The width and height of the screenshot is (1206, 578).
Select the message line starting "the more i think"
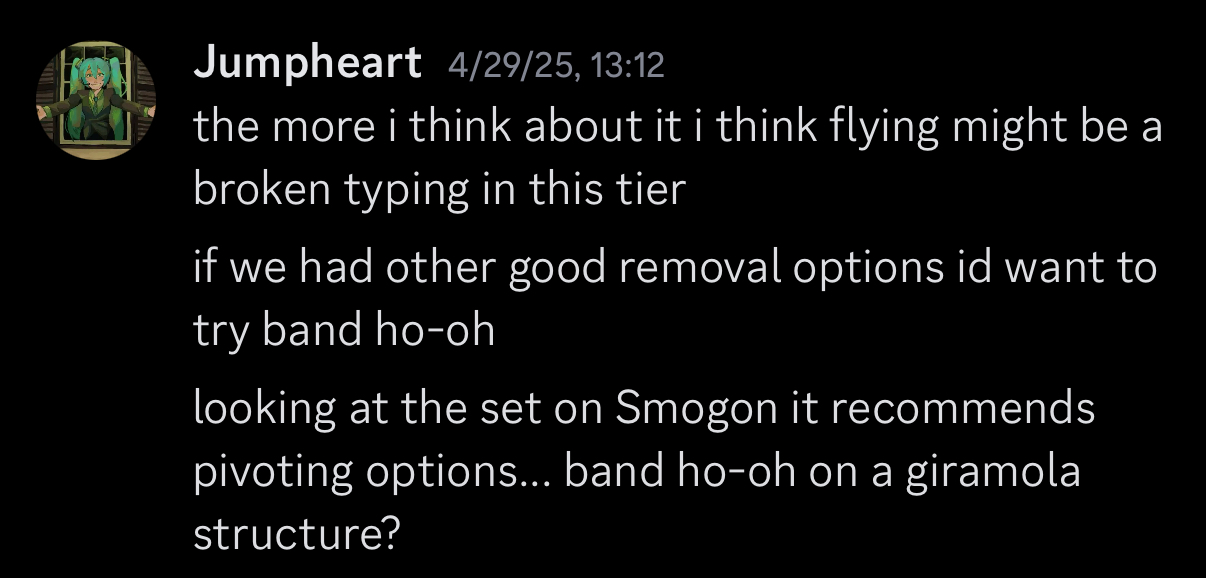678,127
